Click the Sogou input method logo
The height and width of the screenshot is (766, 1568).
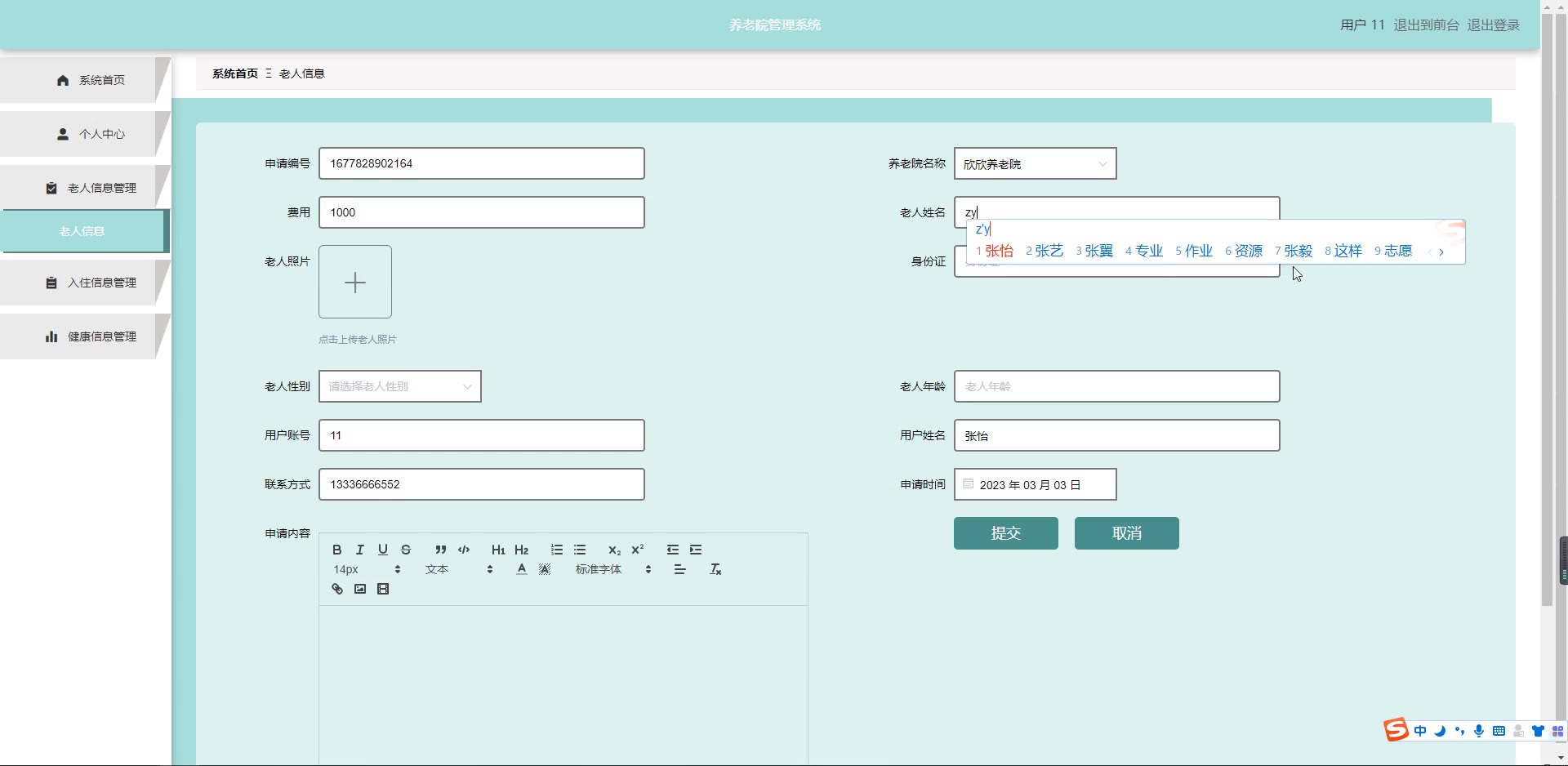[x=1396, y=729]
